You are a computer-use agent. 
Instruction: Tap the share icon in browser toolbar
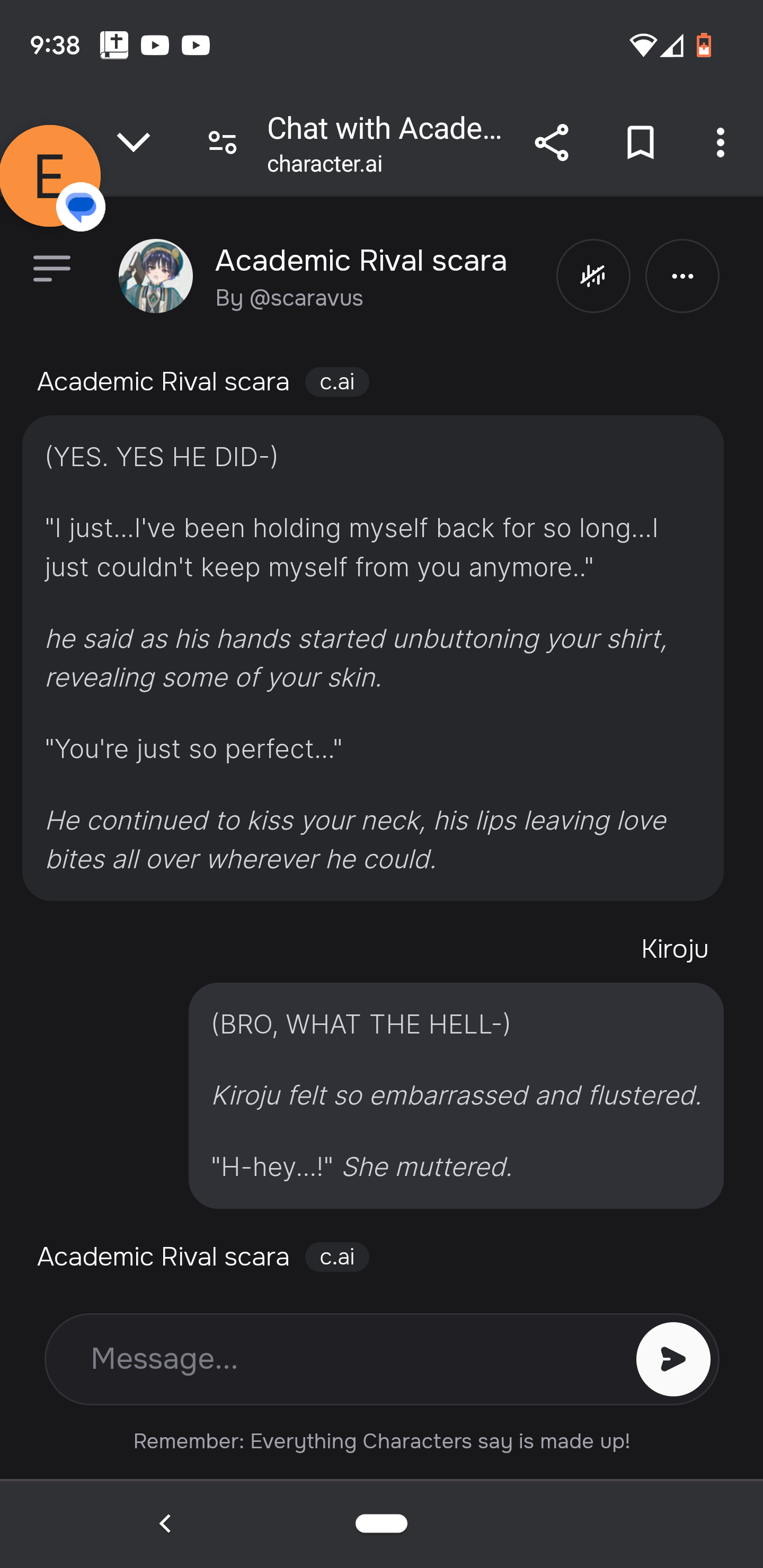coord(551,143)
